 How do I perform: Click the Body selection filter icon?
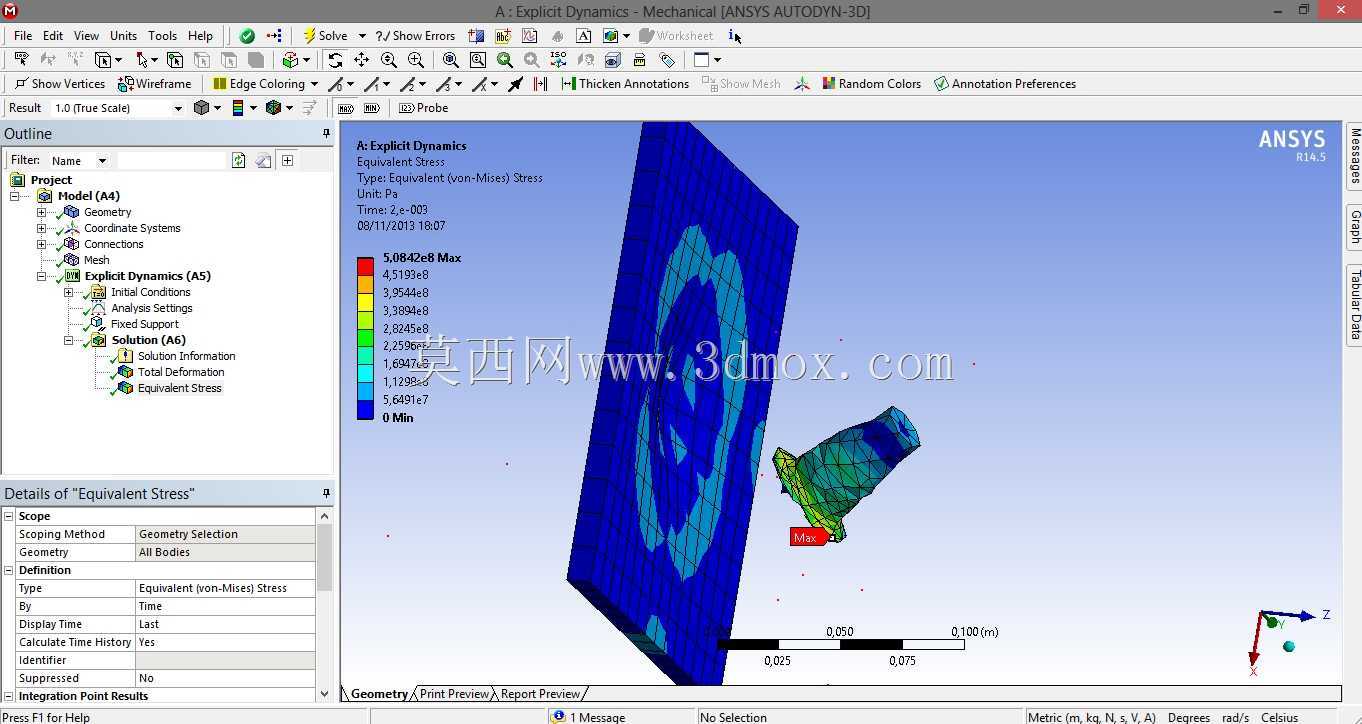pyautogui.click(x=255, y=60)
